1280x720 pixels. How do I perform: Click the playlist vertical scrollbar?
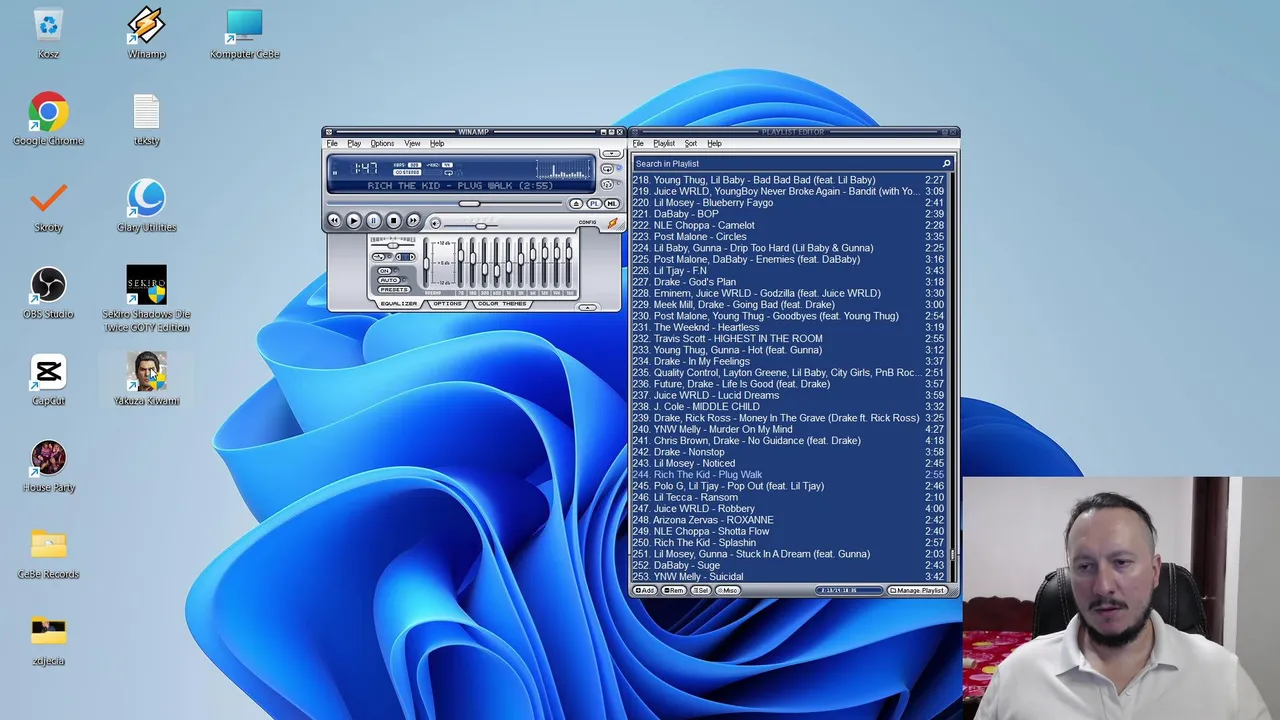(952, 378)
